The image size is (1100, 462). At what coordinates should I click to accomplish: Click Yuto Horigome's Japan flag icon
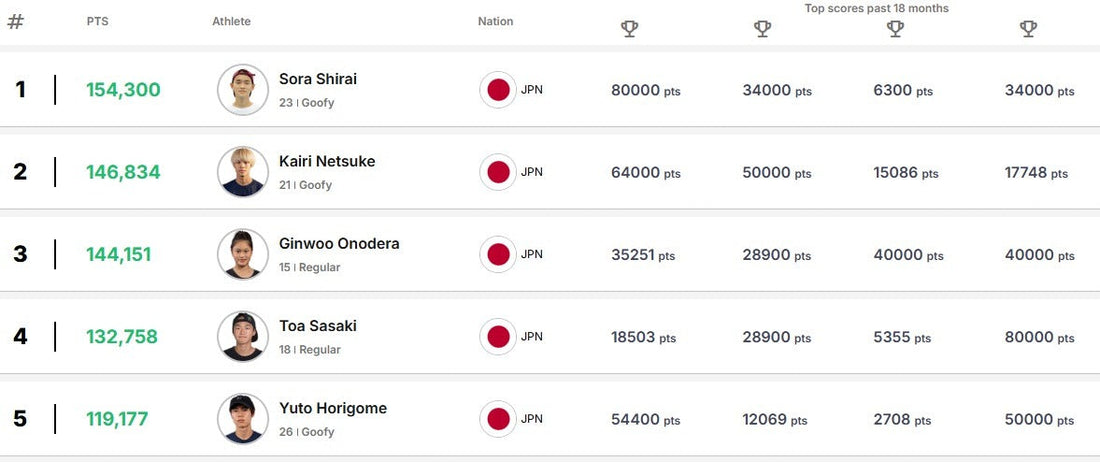point(498,419)
